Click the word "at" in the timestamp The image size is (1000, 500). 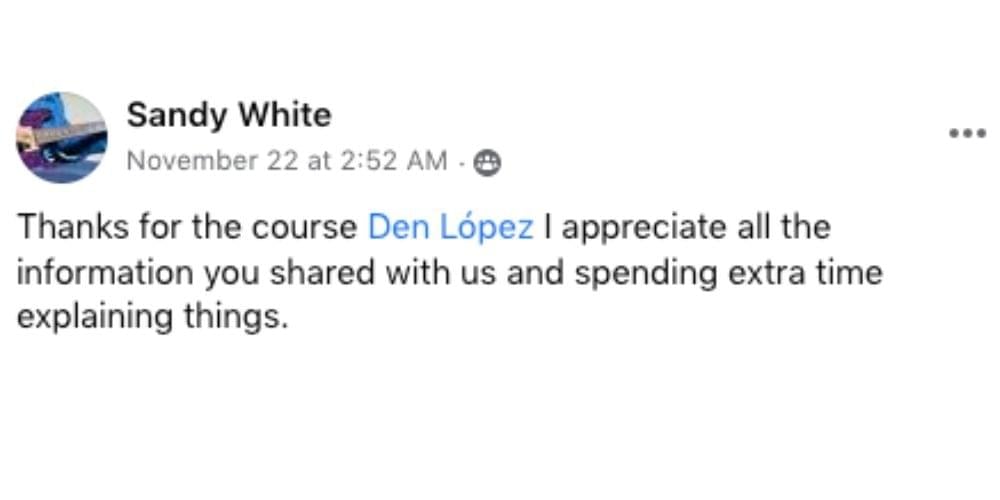coord(317,161)
